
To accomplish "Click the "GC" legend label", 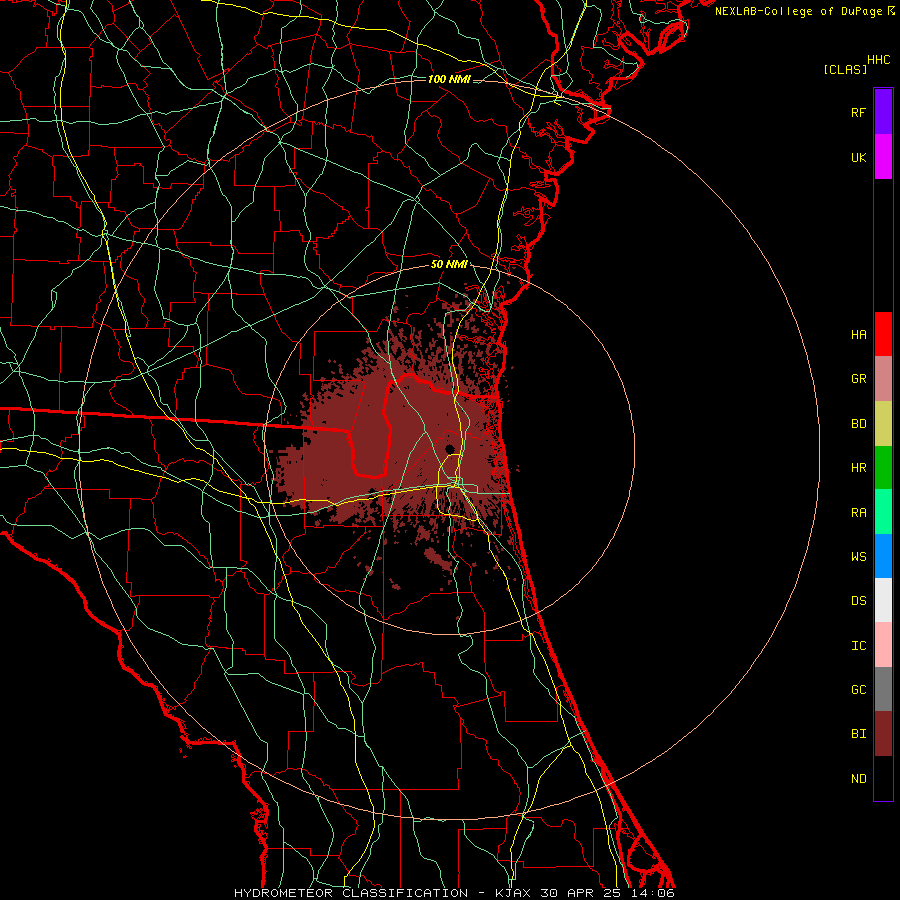I will pos(858,689).
